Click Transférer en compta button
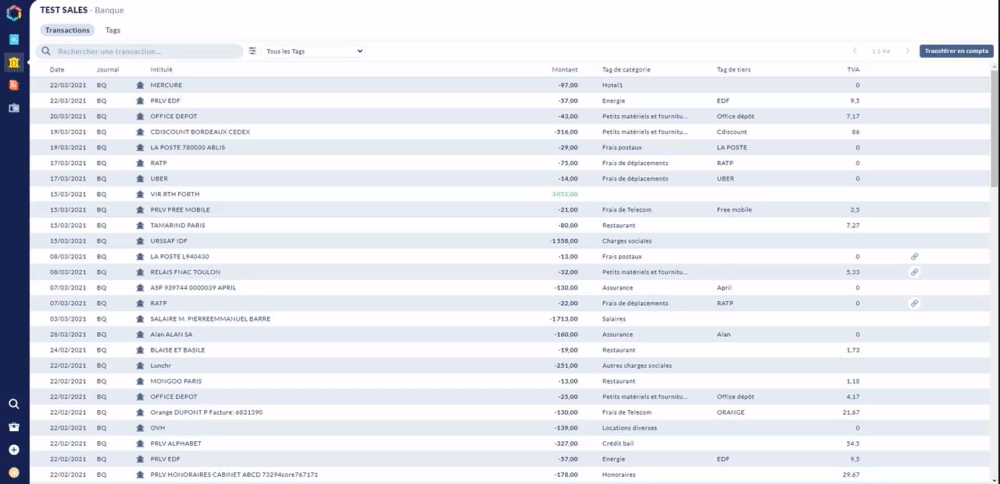 (x=956, y=51)
